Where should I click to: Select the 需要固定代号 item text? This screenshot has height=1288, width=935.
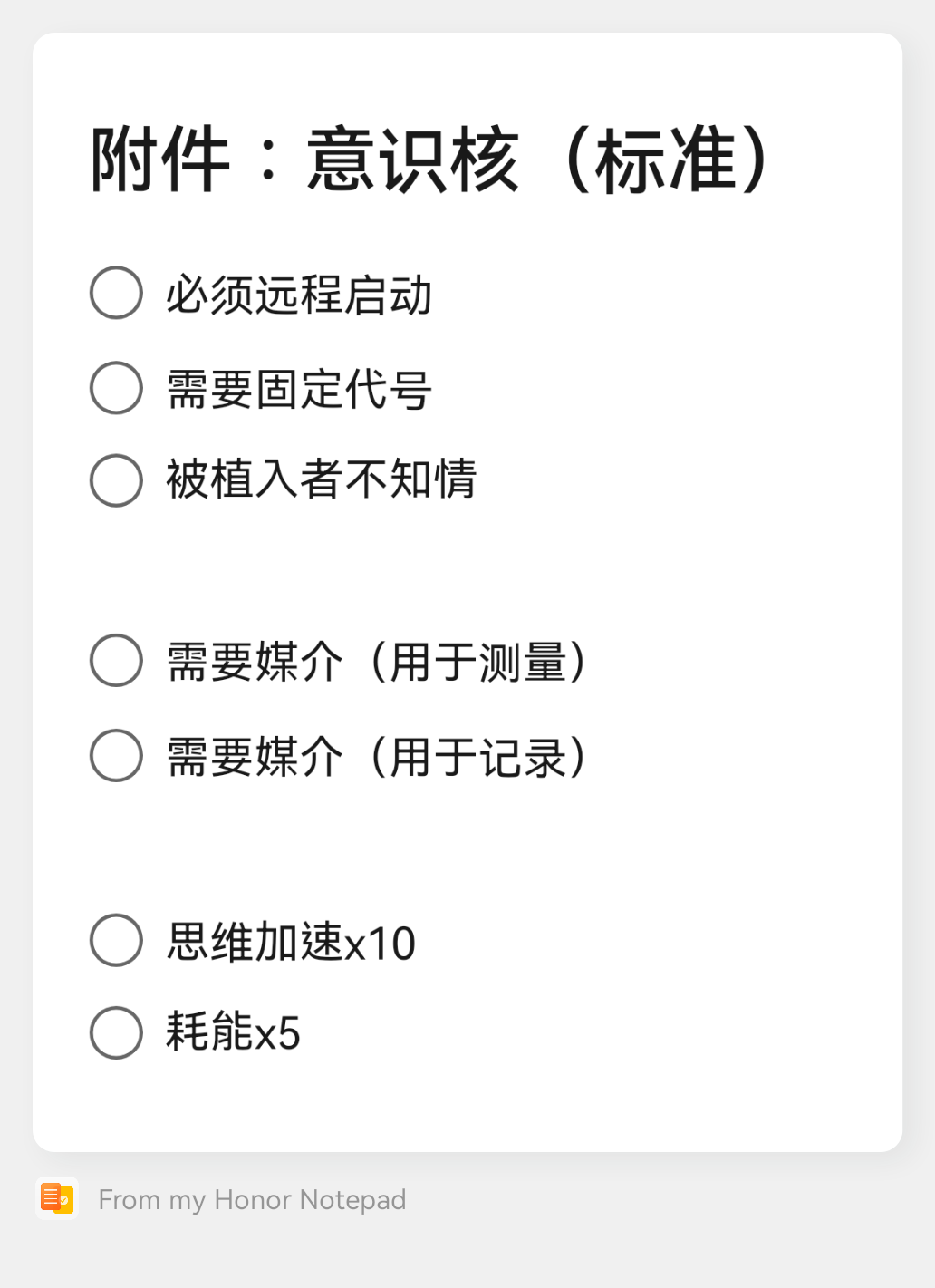point(299,389)
